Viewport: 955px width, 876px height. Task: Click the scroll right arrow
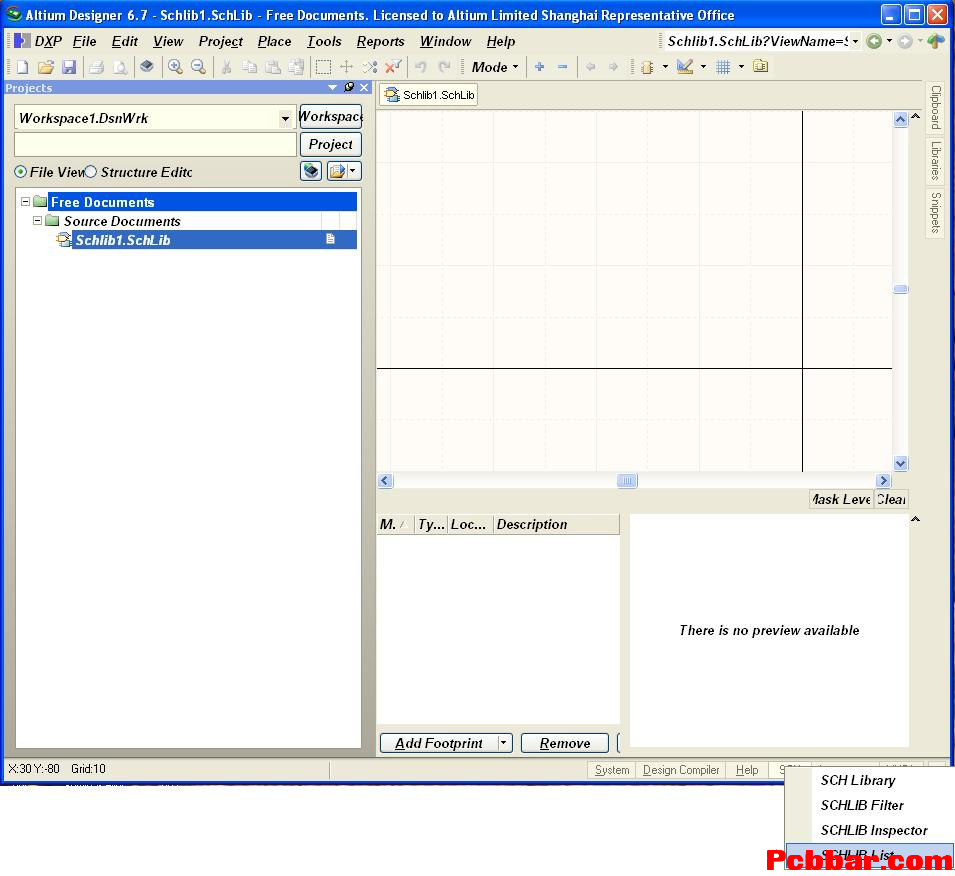pos(884,481)
